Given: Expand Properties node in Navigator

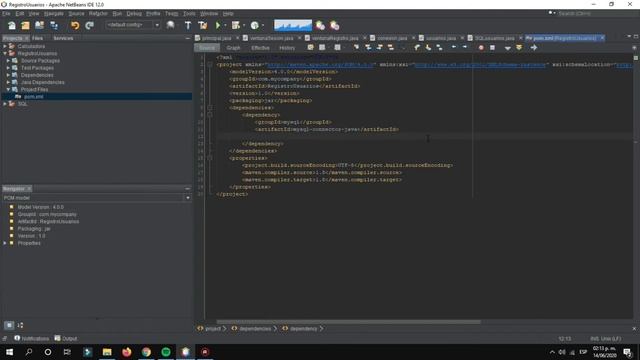Looking at the screenshot, I should point(5,243).
